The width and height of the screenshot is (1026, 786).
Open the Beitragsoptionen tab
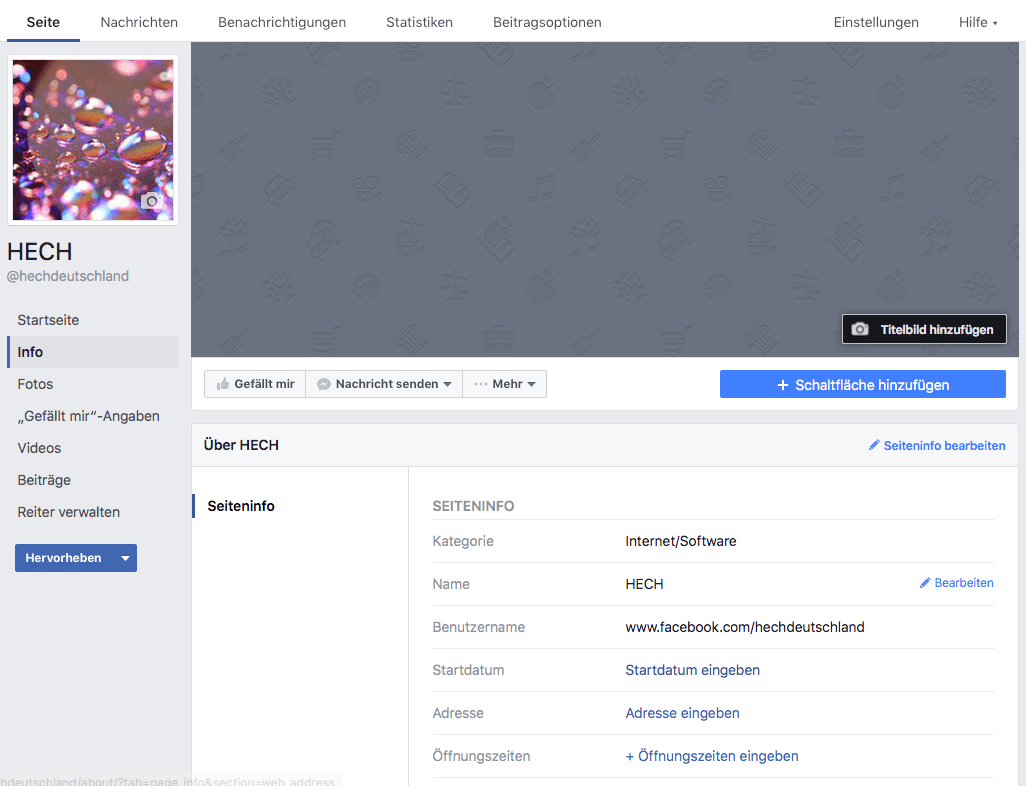(x=547, y=21)
